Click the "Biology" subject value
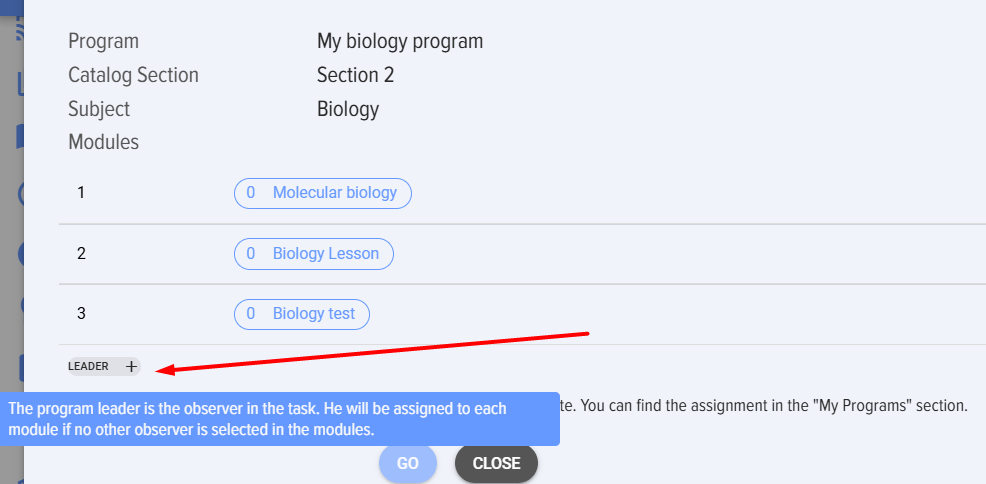Viewport: 986px width, 484px height. 347,109
